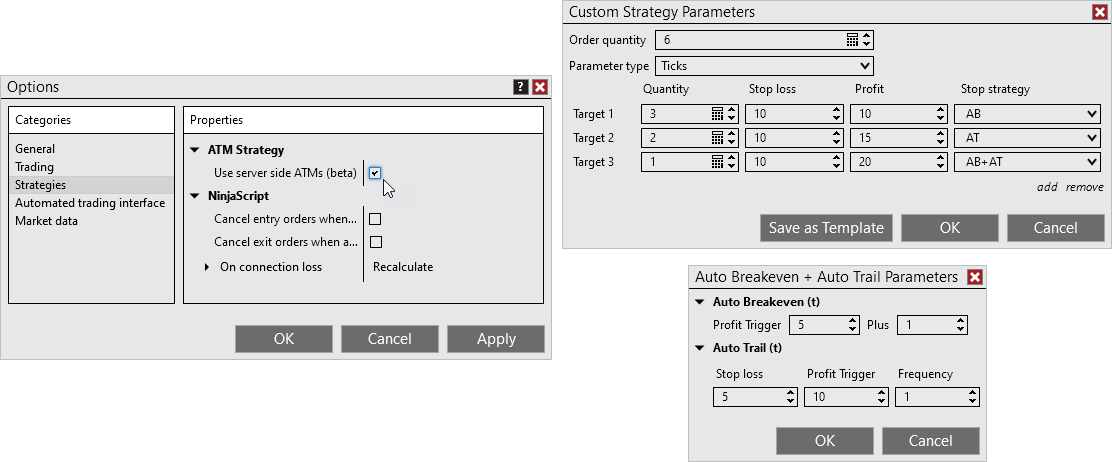Expand the On connection loss property

[x=207, y=267]
